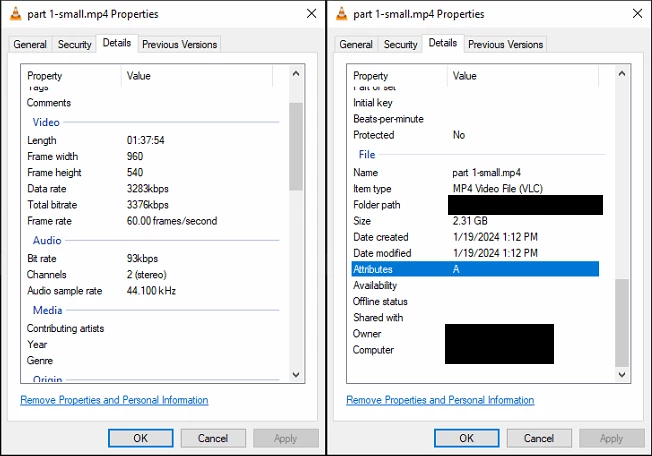Select the Frame height value 540
652x456 pixels.
coord(135,173)
